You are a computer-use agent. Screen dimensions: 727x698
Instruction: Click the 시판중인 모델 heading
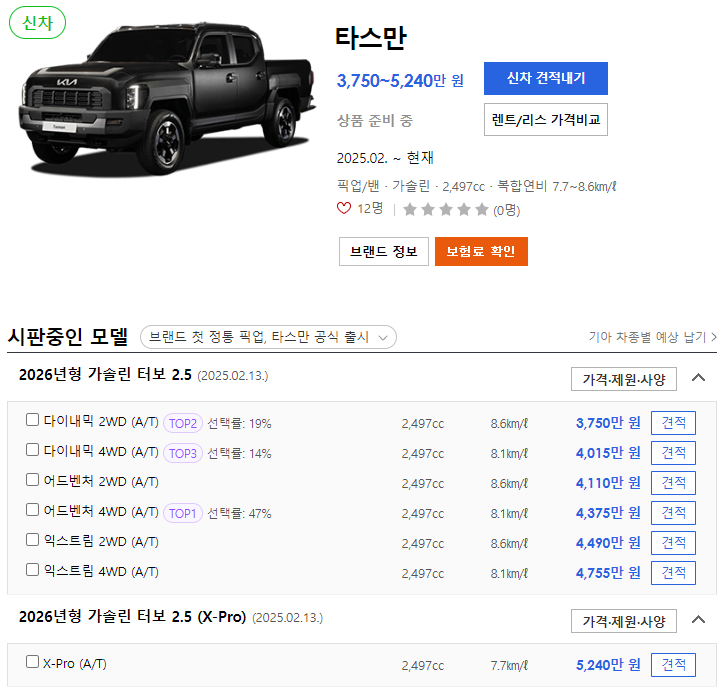68,336
